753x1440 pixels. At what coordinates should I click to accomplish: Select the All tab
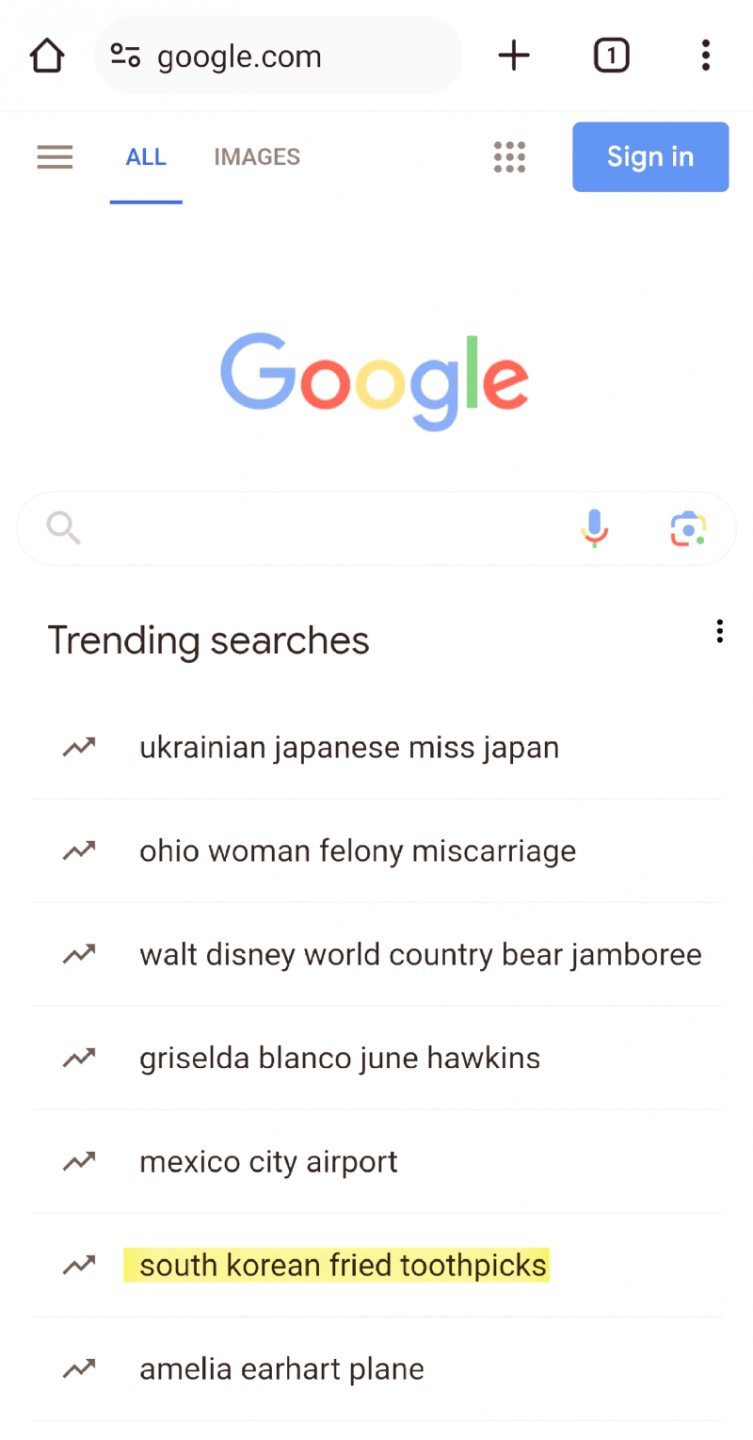coord(146,157)
